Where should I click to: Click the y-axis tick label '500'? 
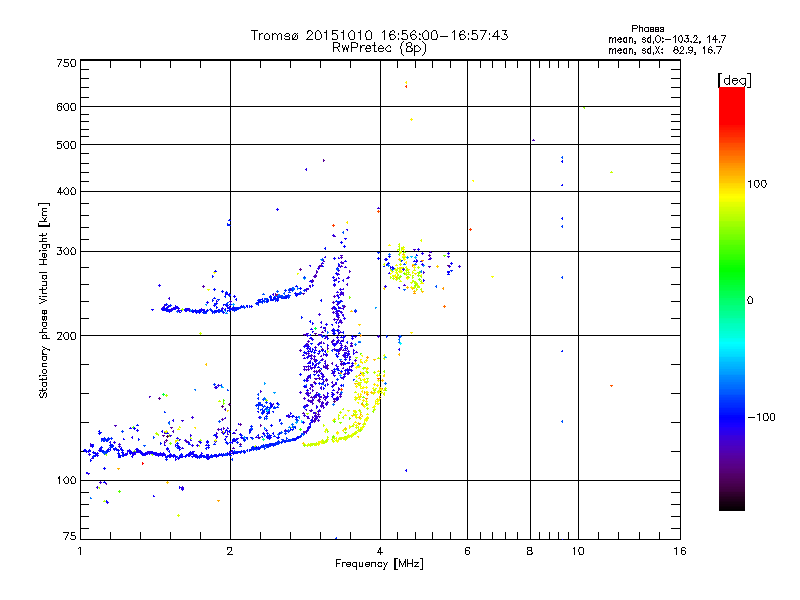66,145
